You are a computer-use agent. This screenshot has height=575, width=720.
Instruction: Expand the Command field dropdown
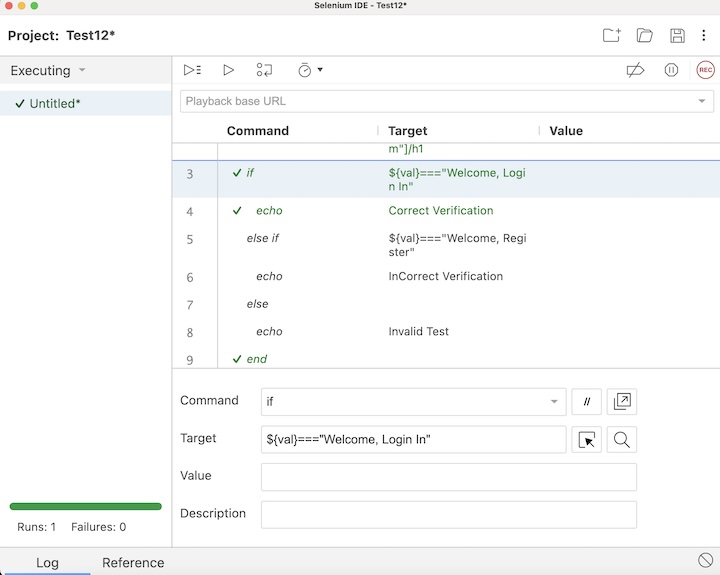tap(554, 402)
